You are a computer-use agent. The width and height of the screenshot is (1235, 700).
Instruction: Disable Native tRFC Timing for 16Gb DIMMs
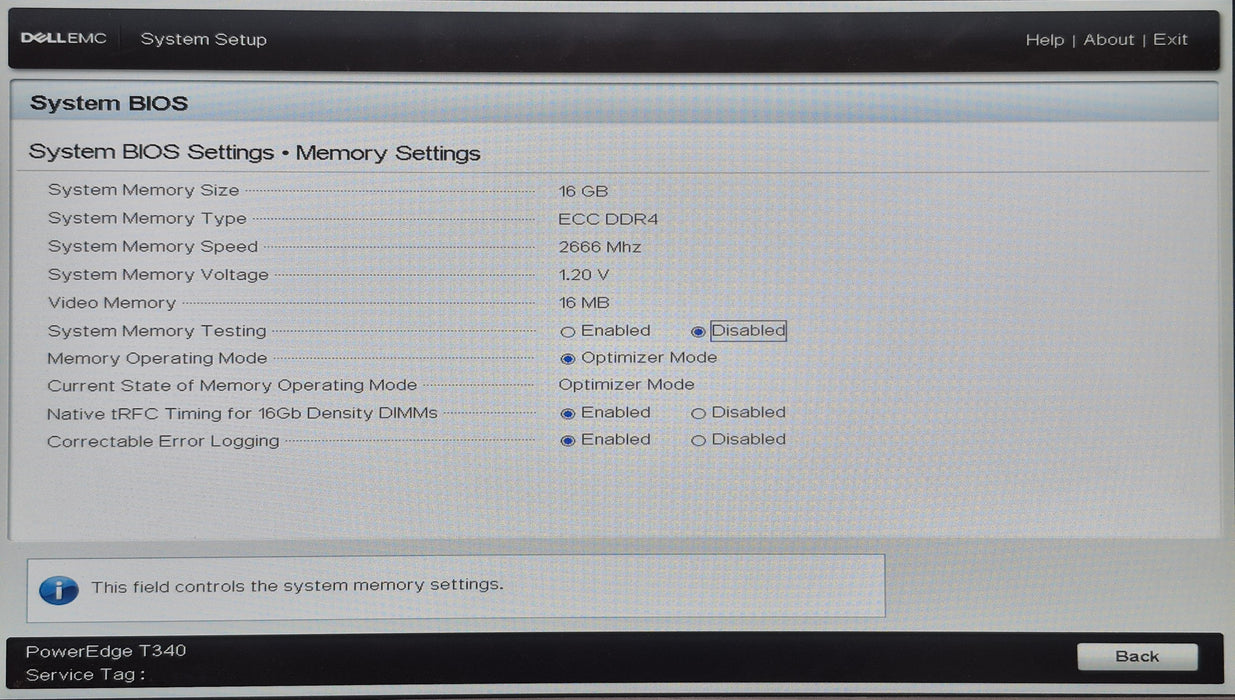(x=699, y=413)
